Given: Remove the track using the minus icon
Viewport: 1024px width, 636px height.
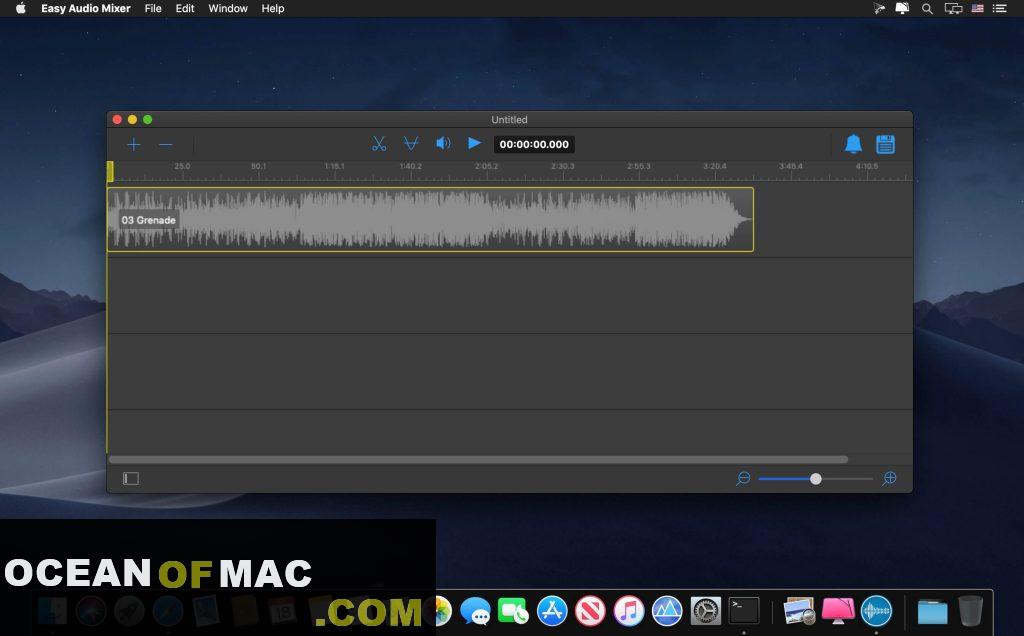Looking at the screenshot, I should 166,144.
